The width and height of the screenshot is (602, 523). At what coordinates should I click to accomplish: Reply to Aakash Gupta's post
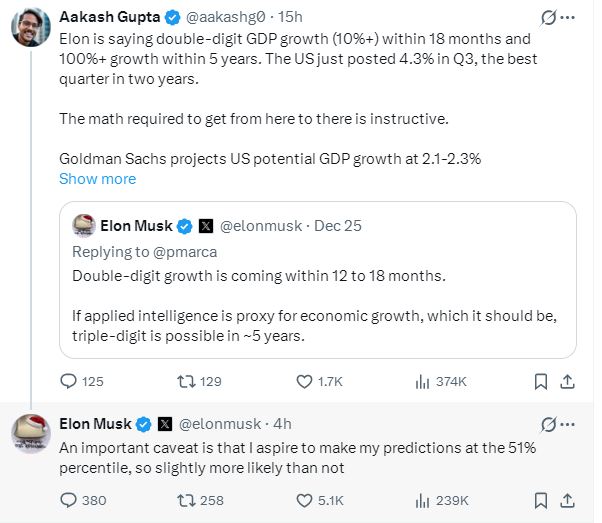click(69, 381)
